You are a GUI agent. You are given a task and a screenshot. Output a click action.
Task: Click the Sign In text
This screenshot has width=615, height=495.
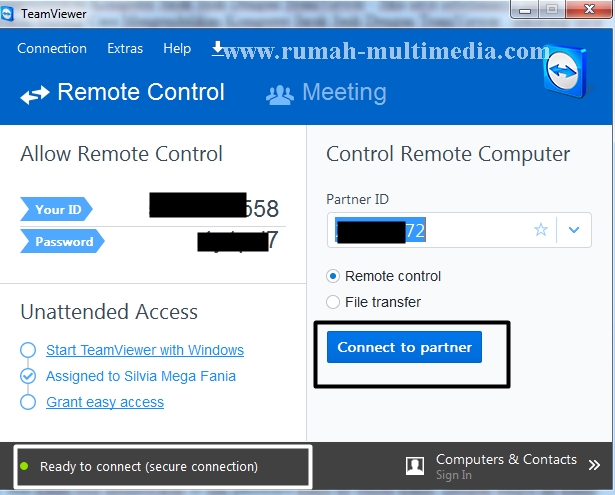click(453, 475)
